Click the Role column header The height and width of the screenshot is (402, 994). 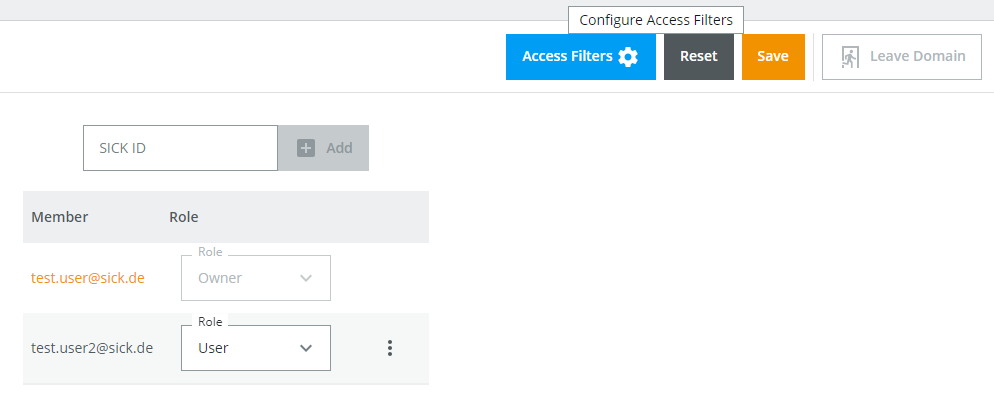(184, 217)
